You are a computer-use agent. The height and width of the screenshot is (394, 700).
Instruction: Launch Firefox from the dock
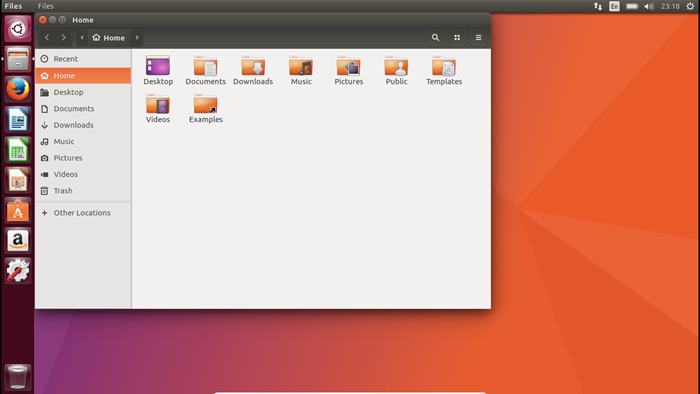pos(18,89)
